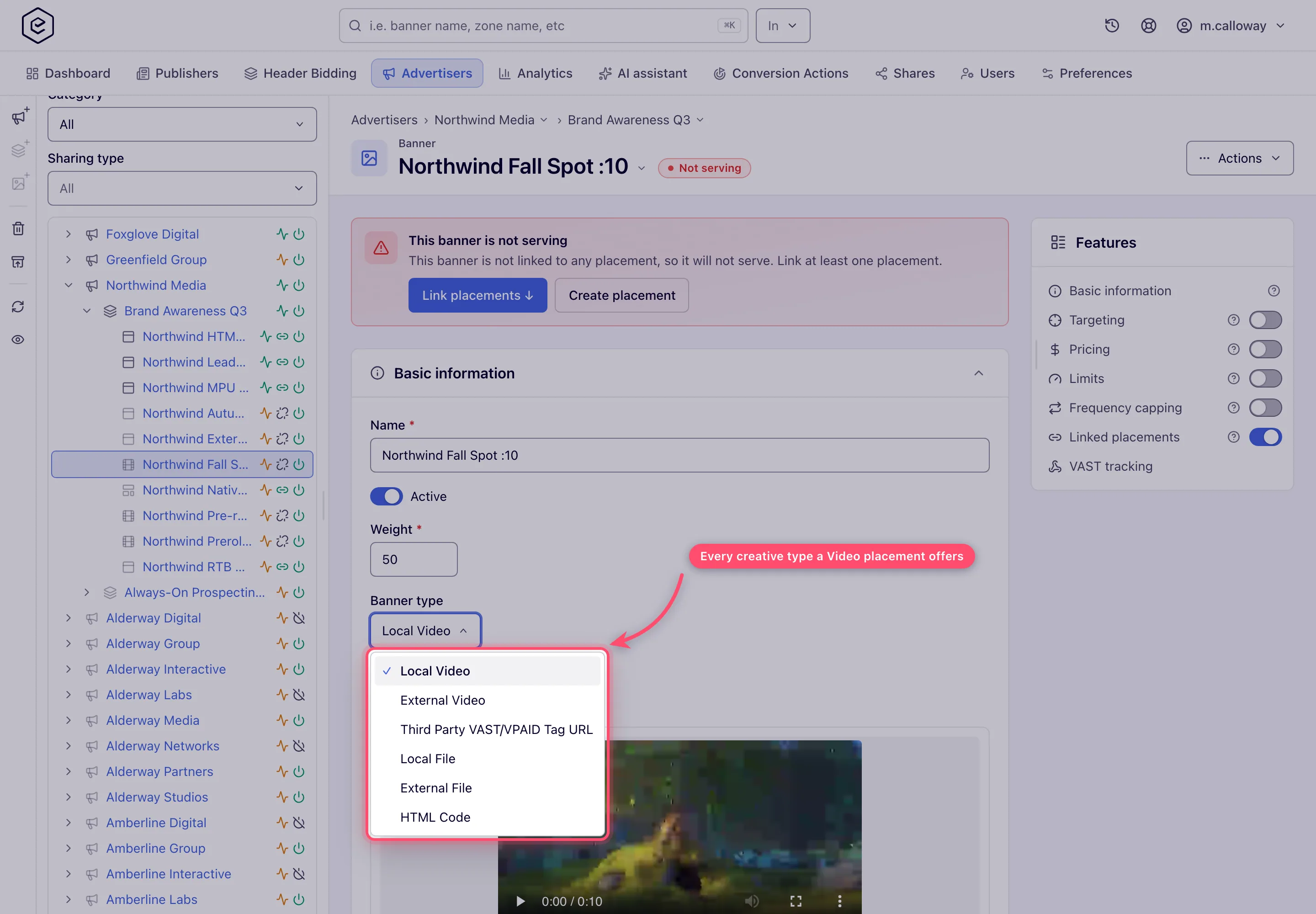
Task: Open the support lifebuoy icon
Action: [x=1148, y=26]
